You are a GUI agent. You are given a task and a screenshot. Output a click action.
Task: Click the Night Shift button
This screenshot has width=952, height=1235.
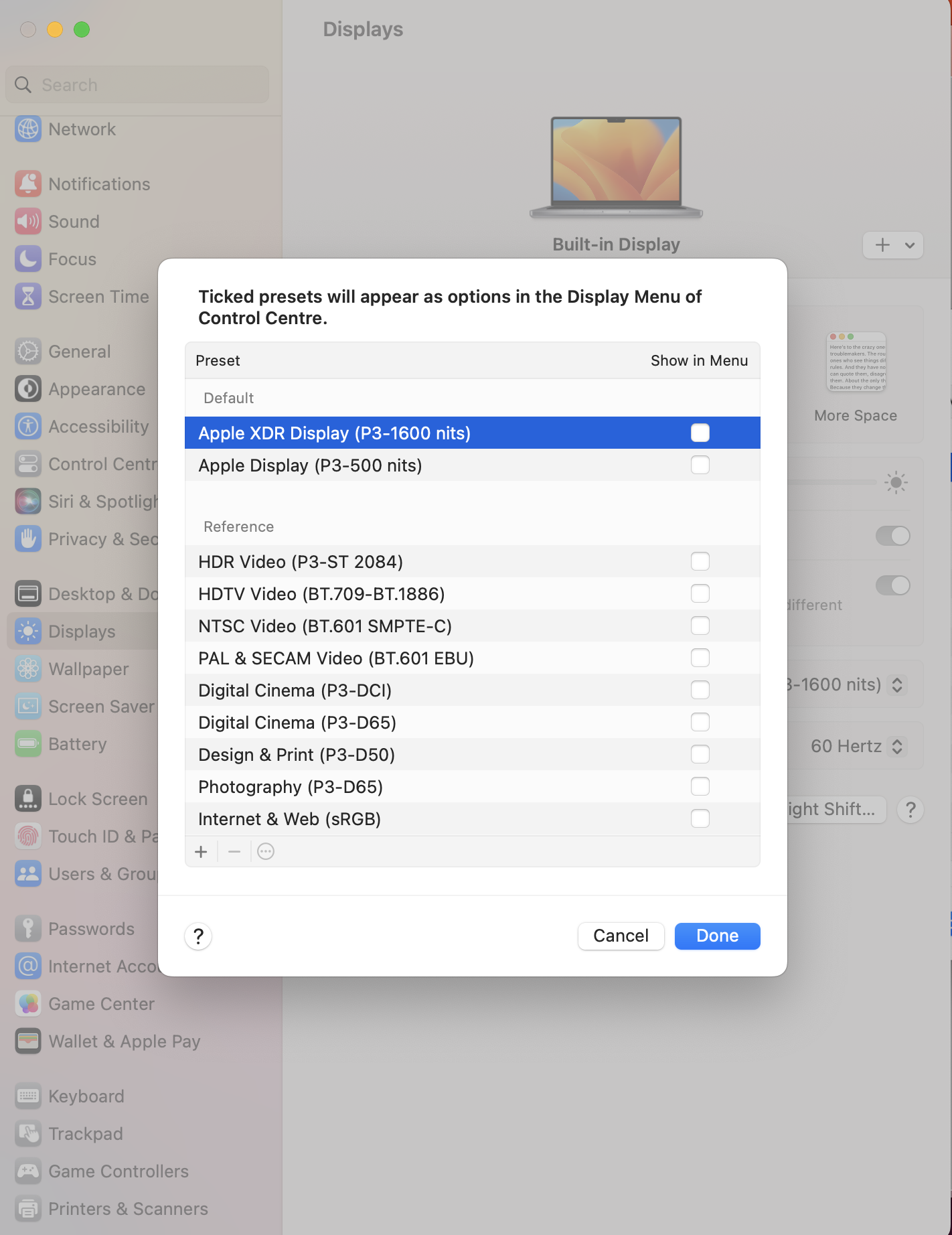(837, 810)
